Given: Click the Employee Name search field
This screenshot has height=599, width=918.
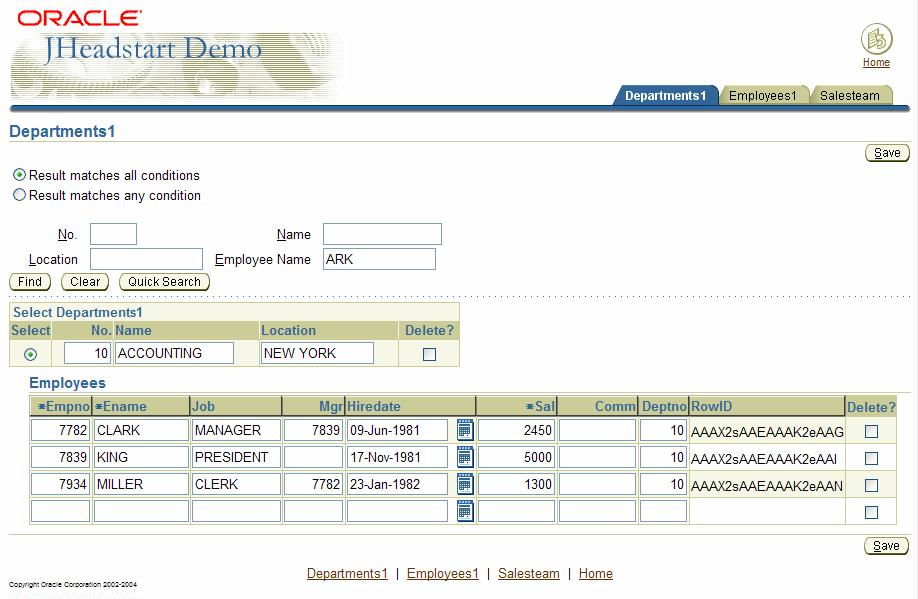Looking at the screenshot, I should pyautogui.click(x=379, y=259).
